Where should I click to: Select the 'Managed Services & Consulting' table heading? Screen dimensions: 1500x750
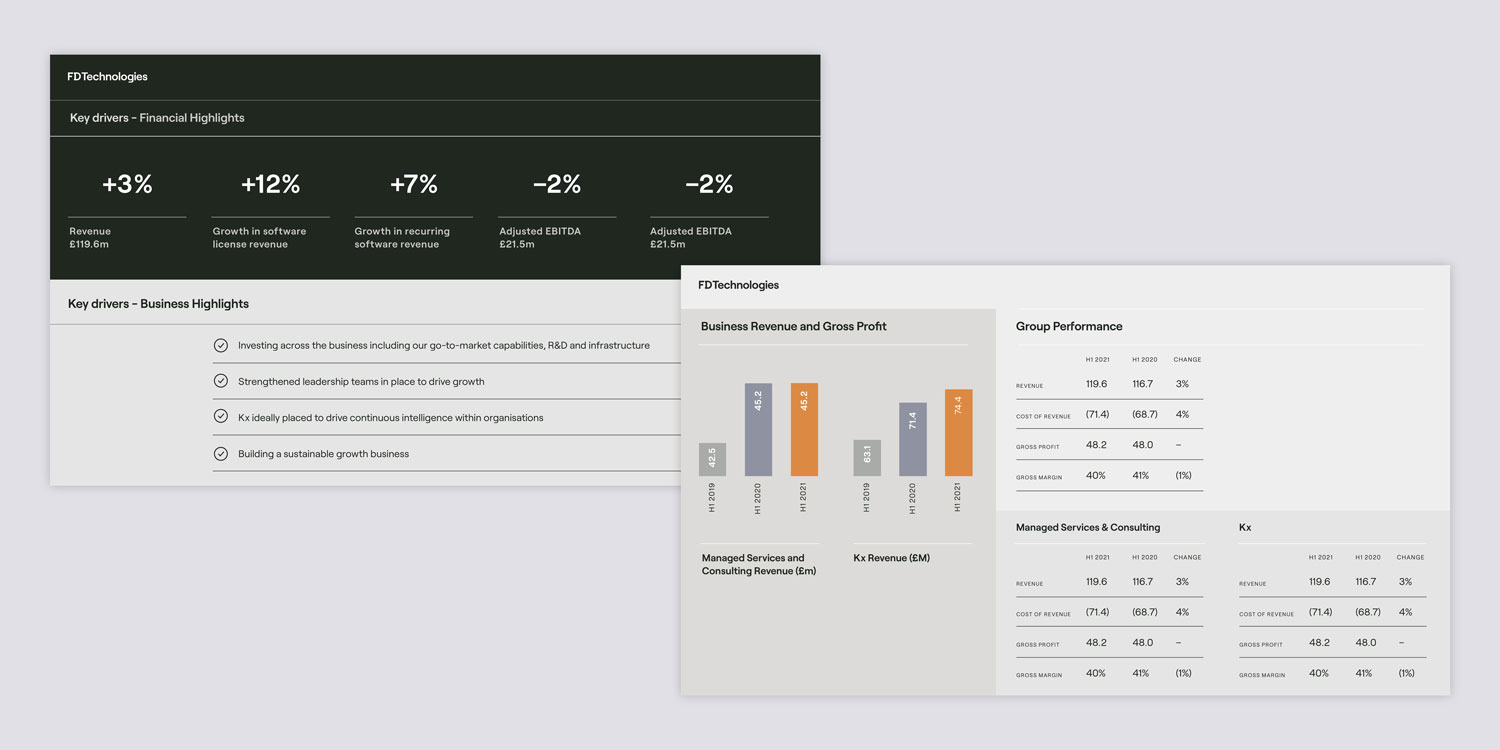(x=1088, y=527)
